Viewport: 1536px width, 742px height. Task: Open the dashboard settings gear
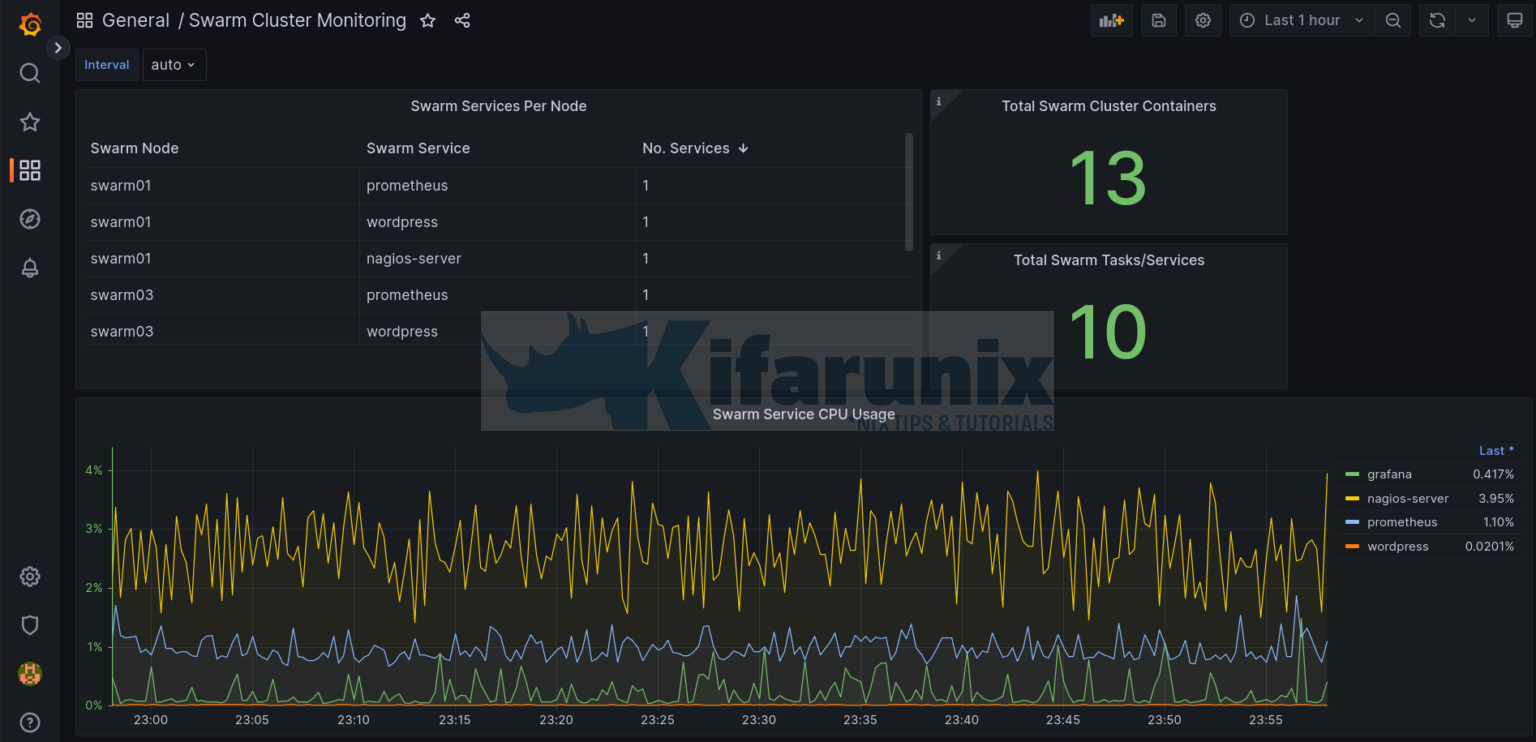[1203, 20]
